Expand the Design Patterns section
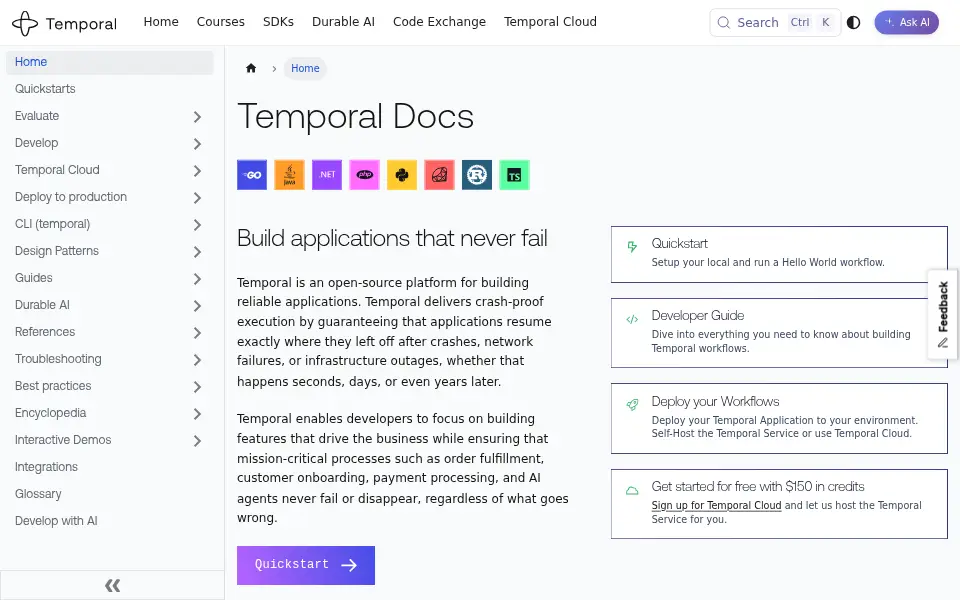 click(x=197, y=251)
